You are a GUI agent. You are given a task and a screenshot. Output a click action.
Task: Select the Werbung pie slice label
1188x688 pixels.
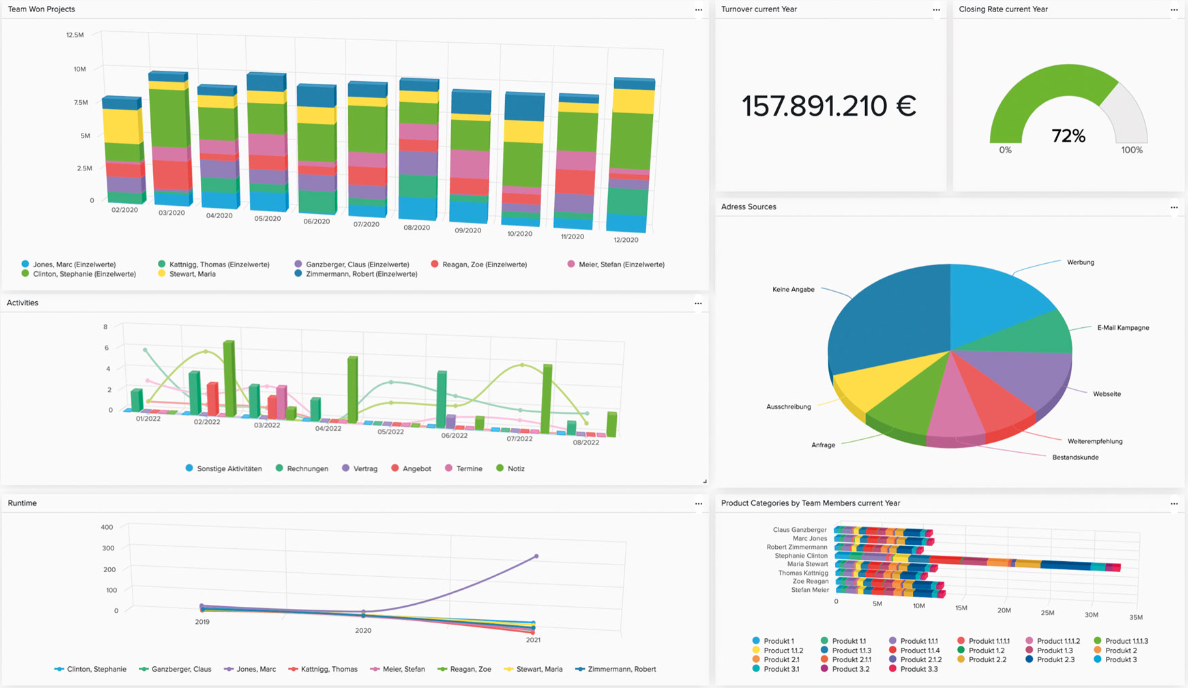(1080, 262)
